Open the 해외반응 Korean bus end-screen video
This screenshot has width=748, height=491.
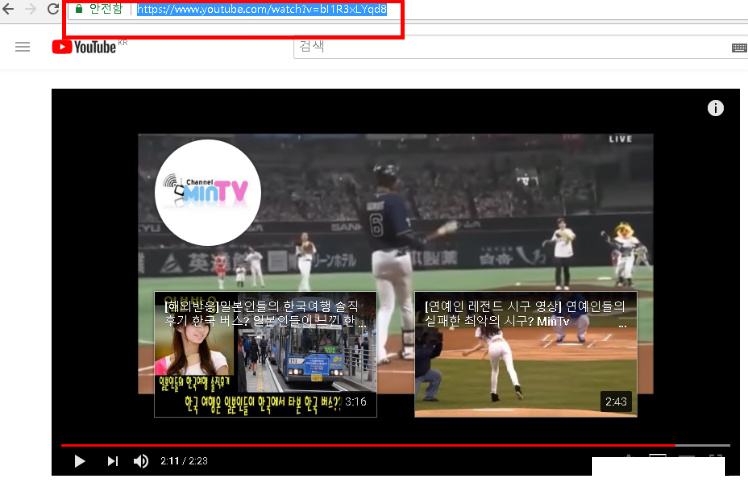tap(265, 355)
